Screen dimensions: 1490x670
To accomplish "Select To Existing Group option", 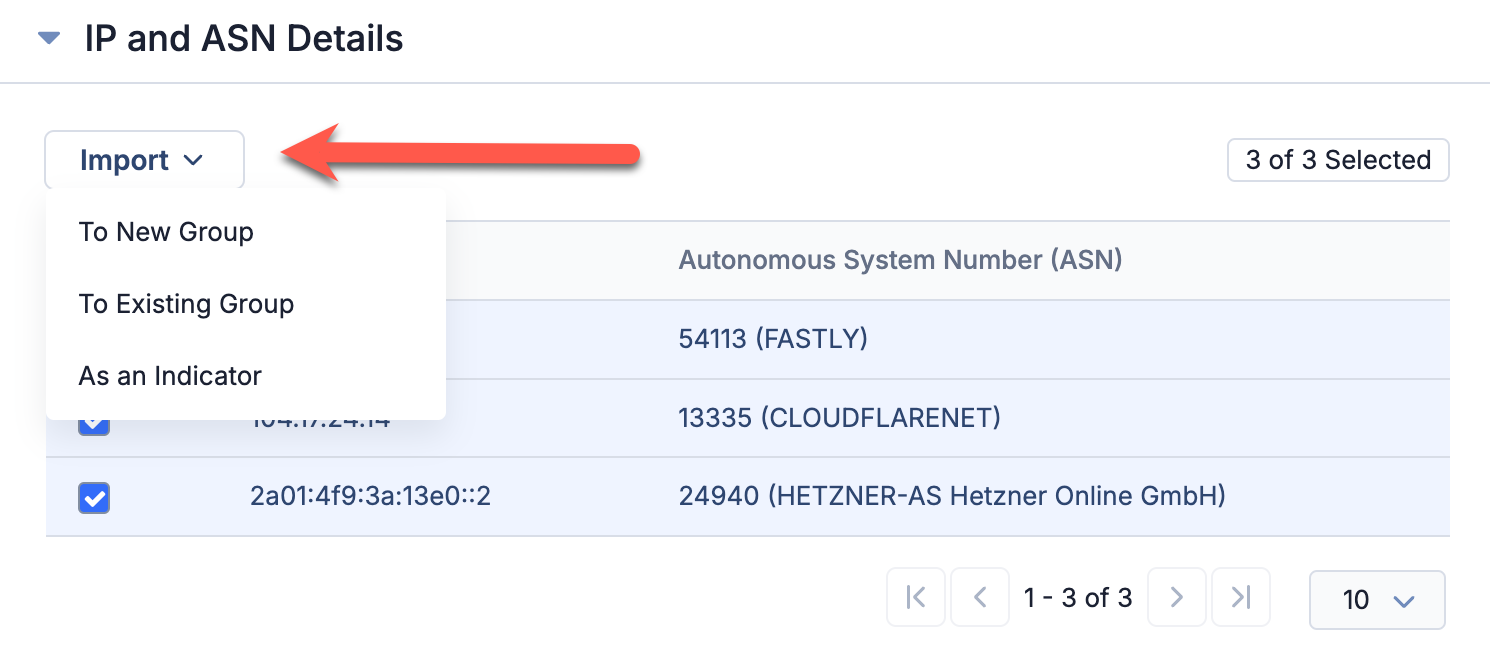I will point(186,304).
